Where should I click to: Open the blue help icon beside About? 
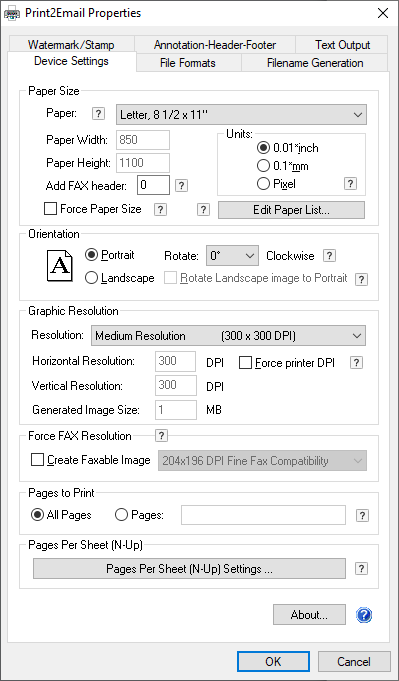tap(364, 615)
